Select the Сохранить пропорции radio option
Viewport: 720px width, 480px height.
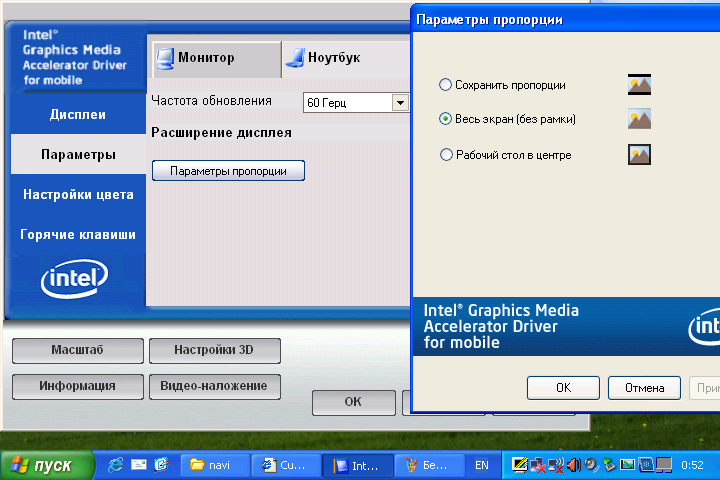(x=446, y=85)
